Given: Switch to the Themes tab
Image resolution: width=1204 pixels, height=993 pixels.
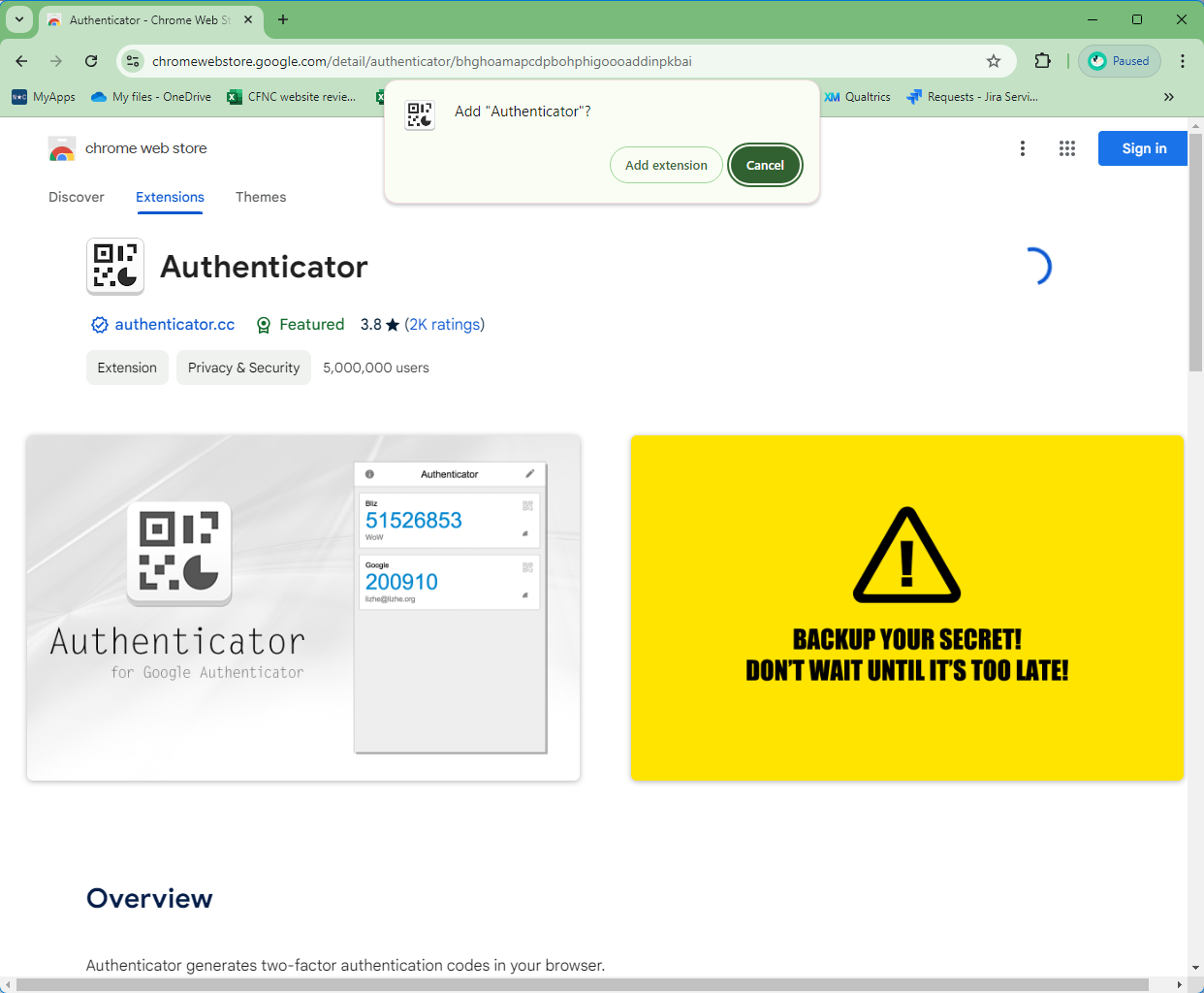Looking at the screenshot, I should tap(261, 197).
